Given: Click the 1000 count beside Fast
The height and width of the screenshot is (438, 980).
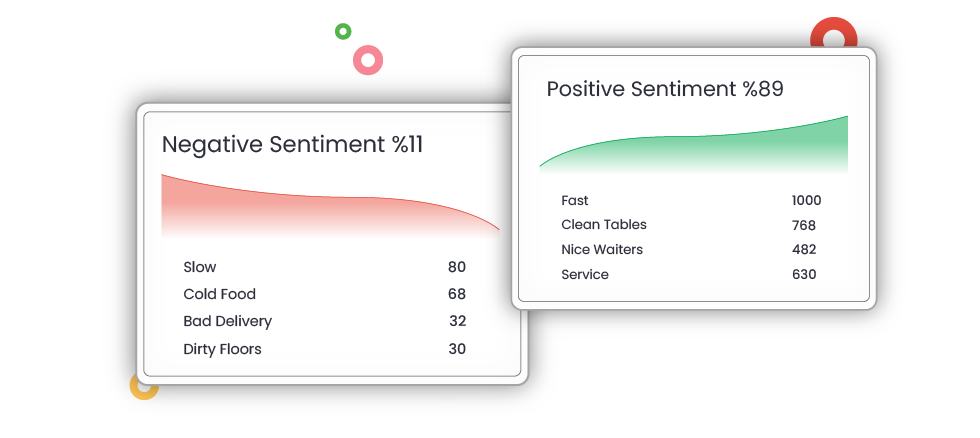Looking at the screenshot, I should click(x=806, y=200).
